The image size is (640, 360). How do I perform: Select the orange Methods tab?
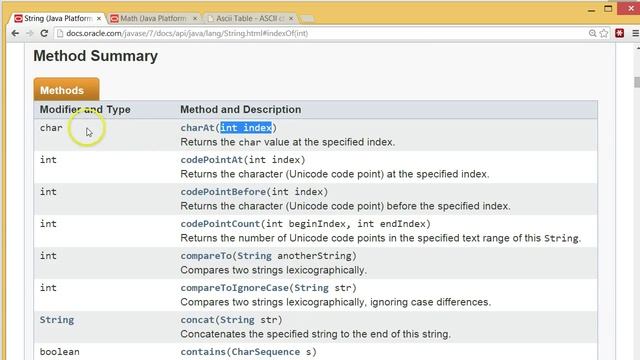pyautogui.click(x=66, y=90)
